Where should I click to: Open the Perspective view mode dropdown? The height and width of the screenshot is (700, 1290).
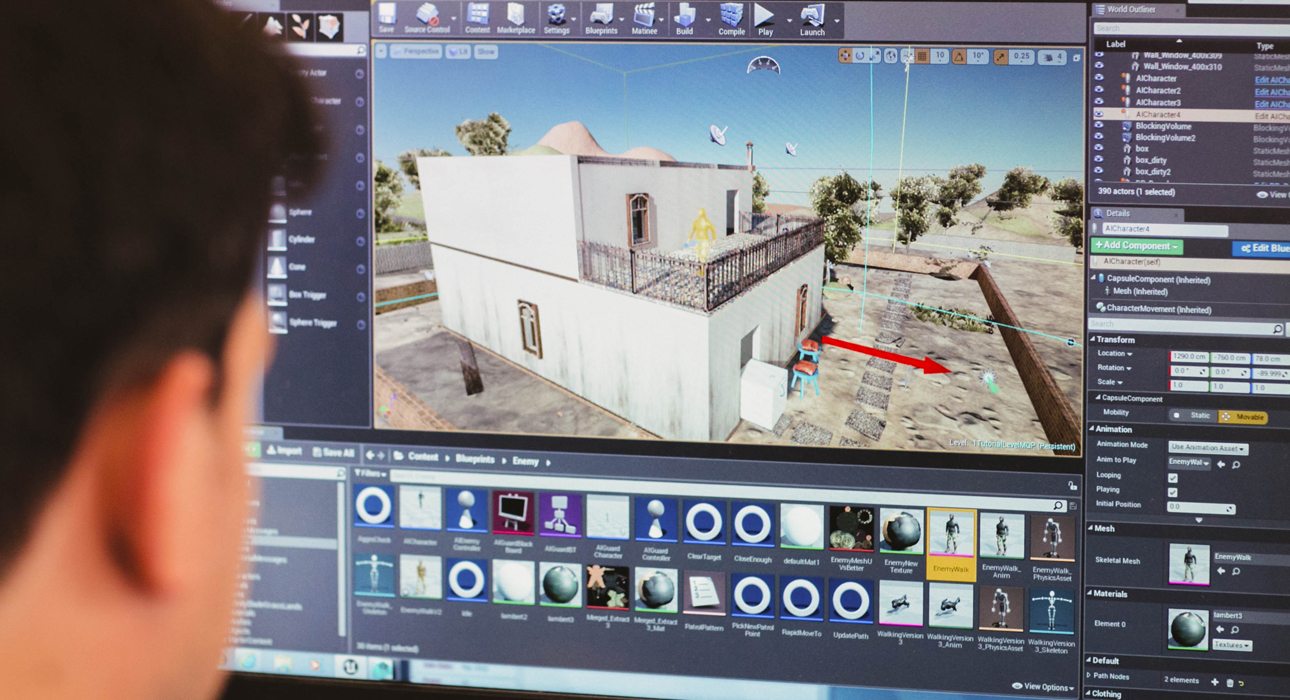(x=416, y=51)
